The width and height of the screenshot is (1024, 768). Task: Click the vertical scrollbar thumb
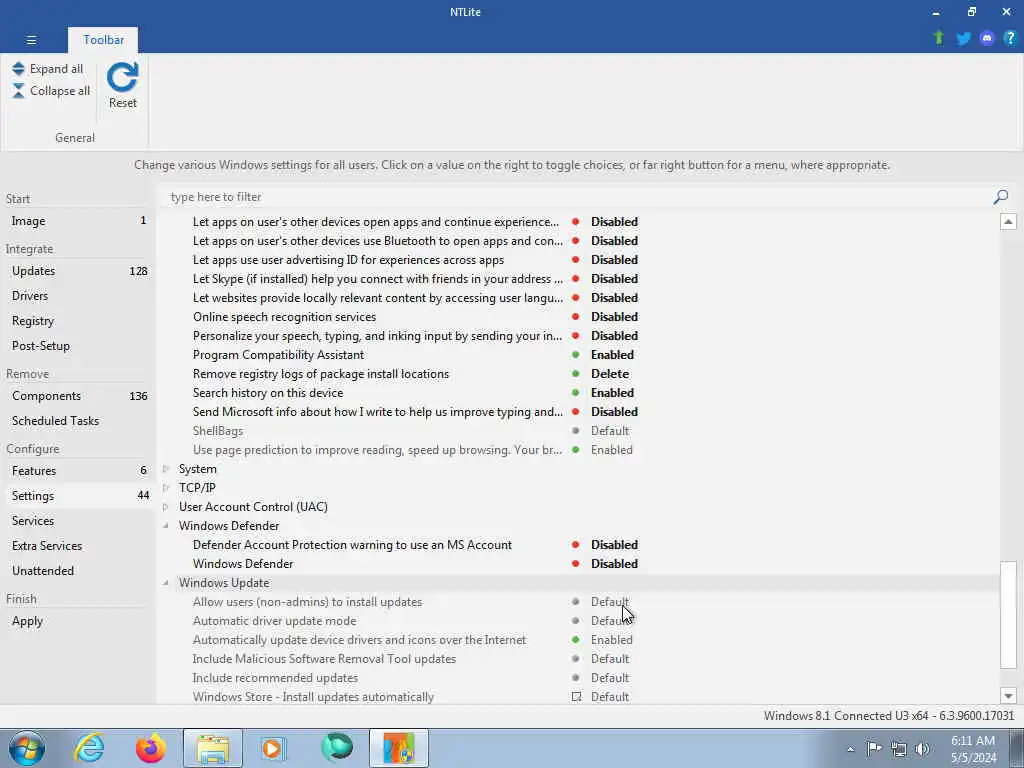[x=1008, y=615]
